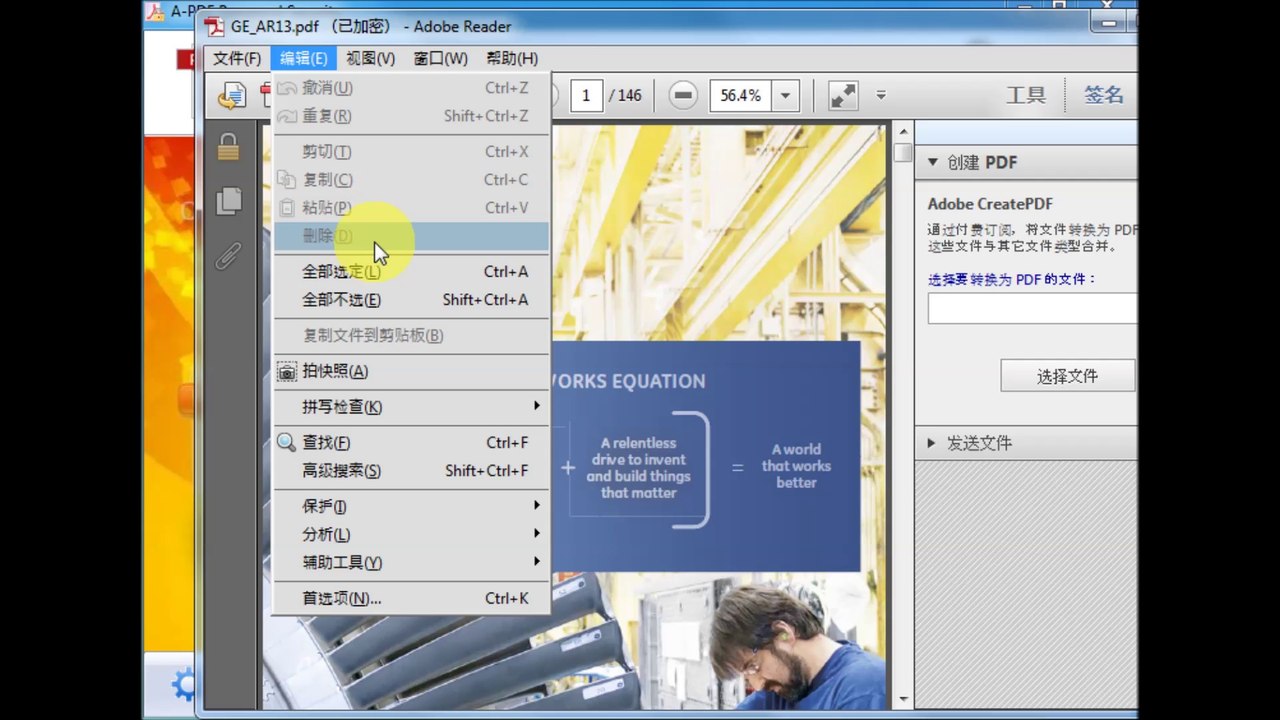
Task: Click the scroll up arrow of document
Action: point(903,131)
